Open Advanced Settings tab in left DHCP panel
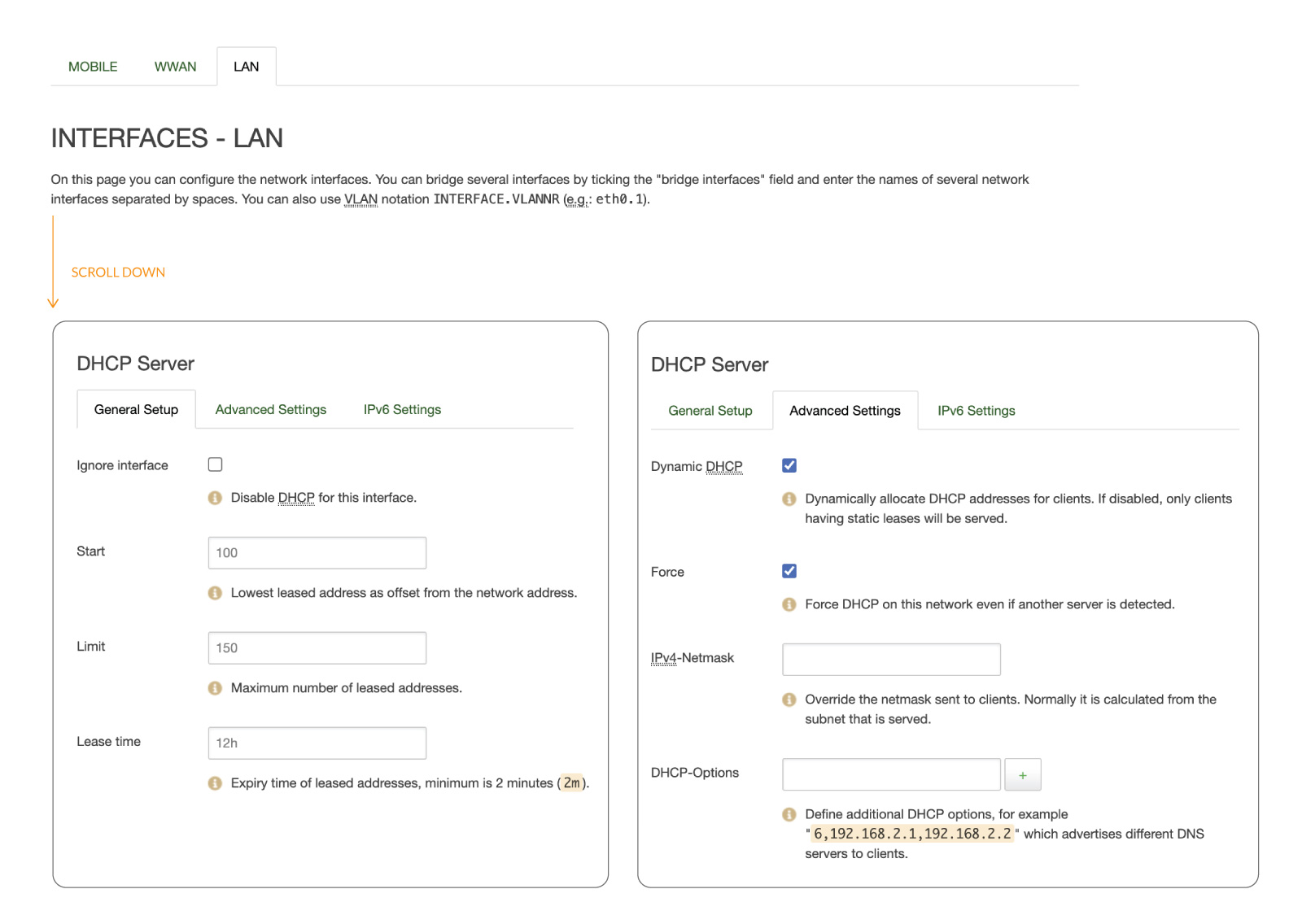 [x=270, y=410]
